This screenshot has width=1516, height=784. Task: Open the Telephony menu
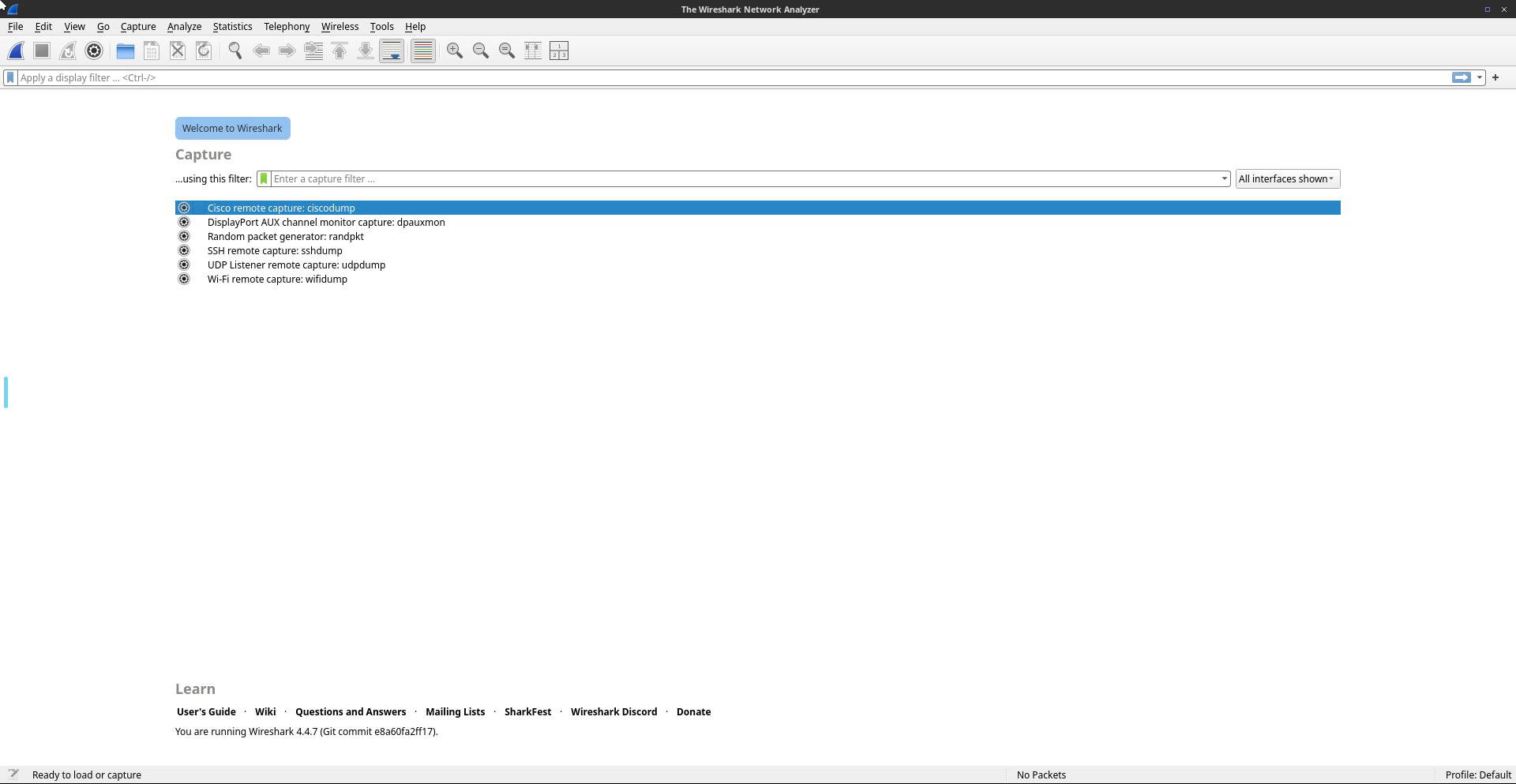pos(286,27)
